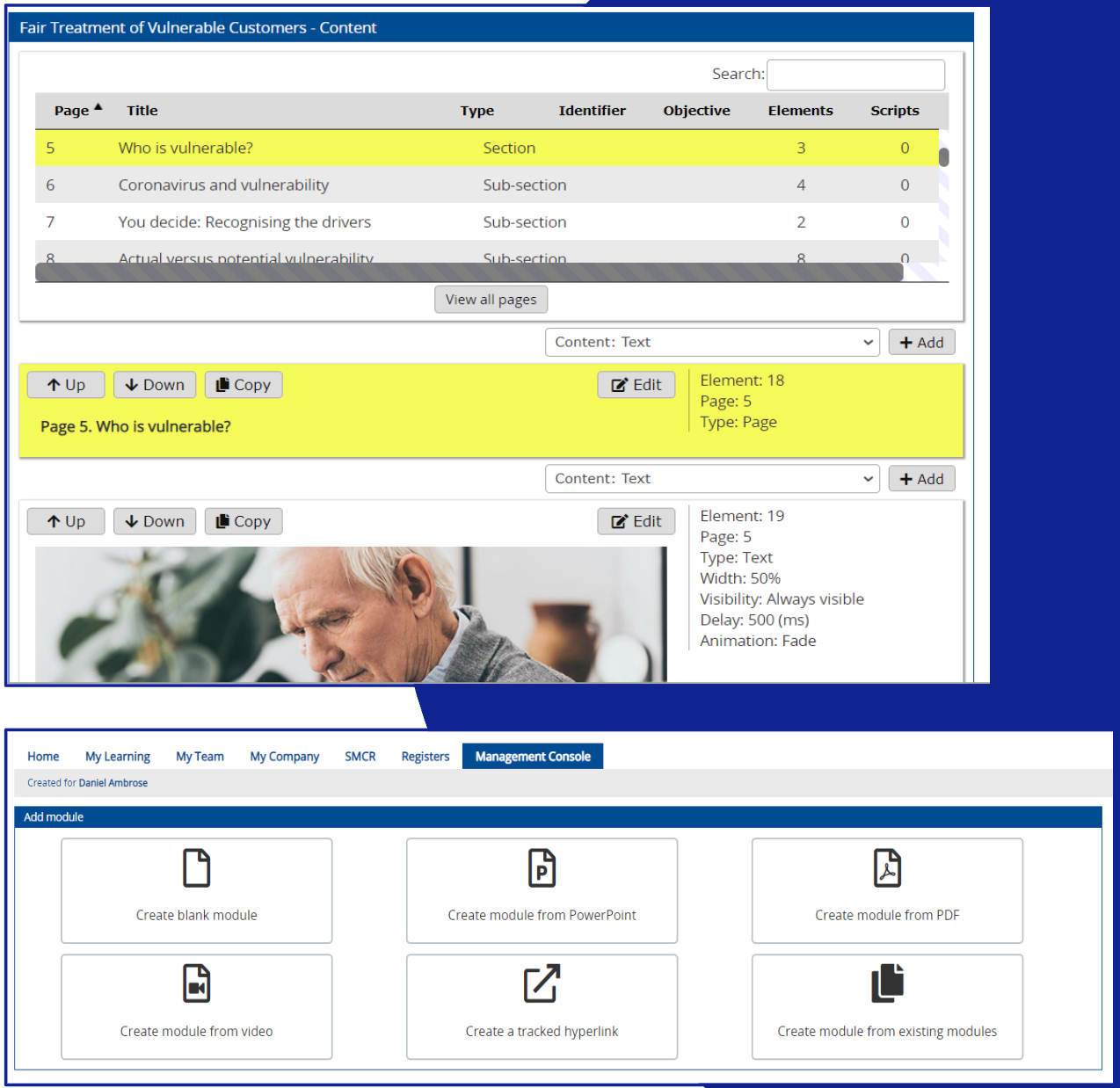This screenshot has height=1088, width=1120.
Task: Focus the Search input field
Action: 856,75
